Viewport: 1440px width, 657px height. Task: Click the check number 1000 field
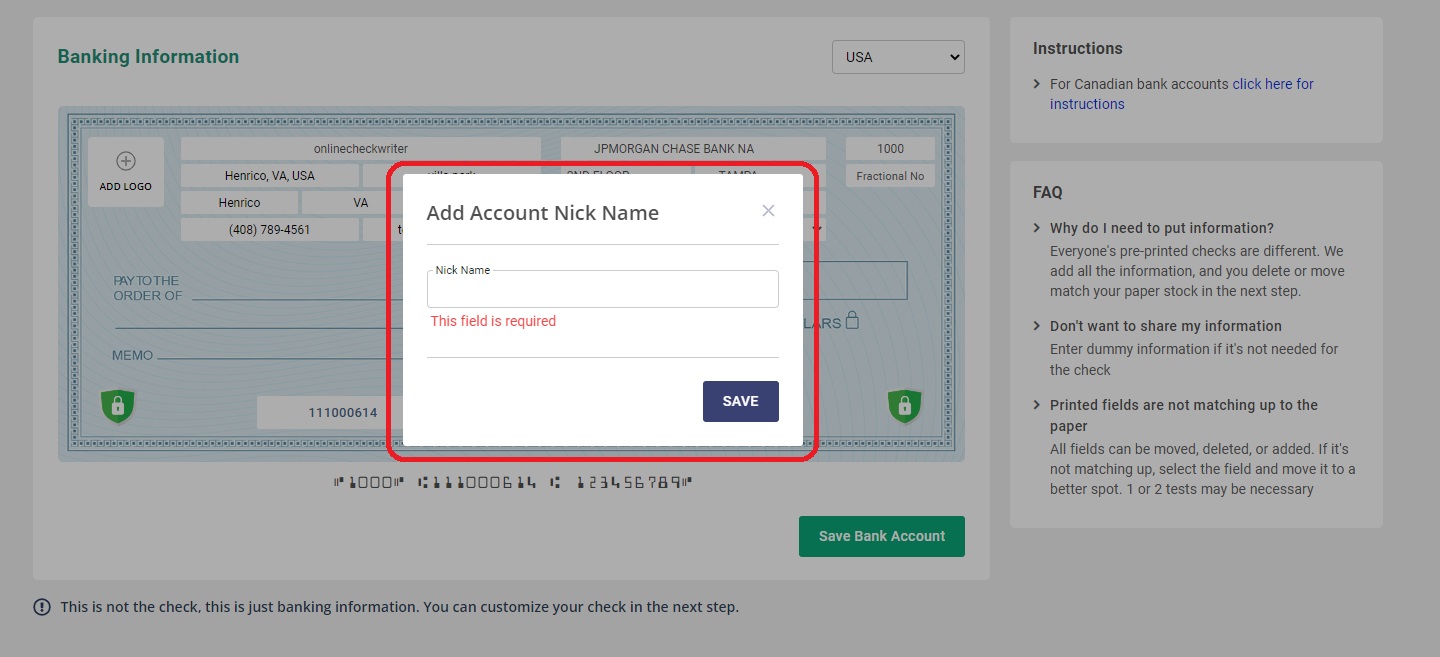890,149
